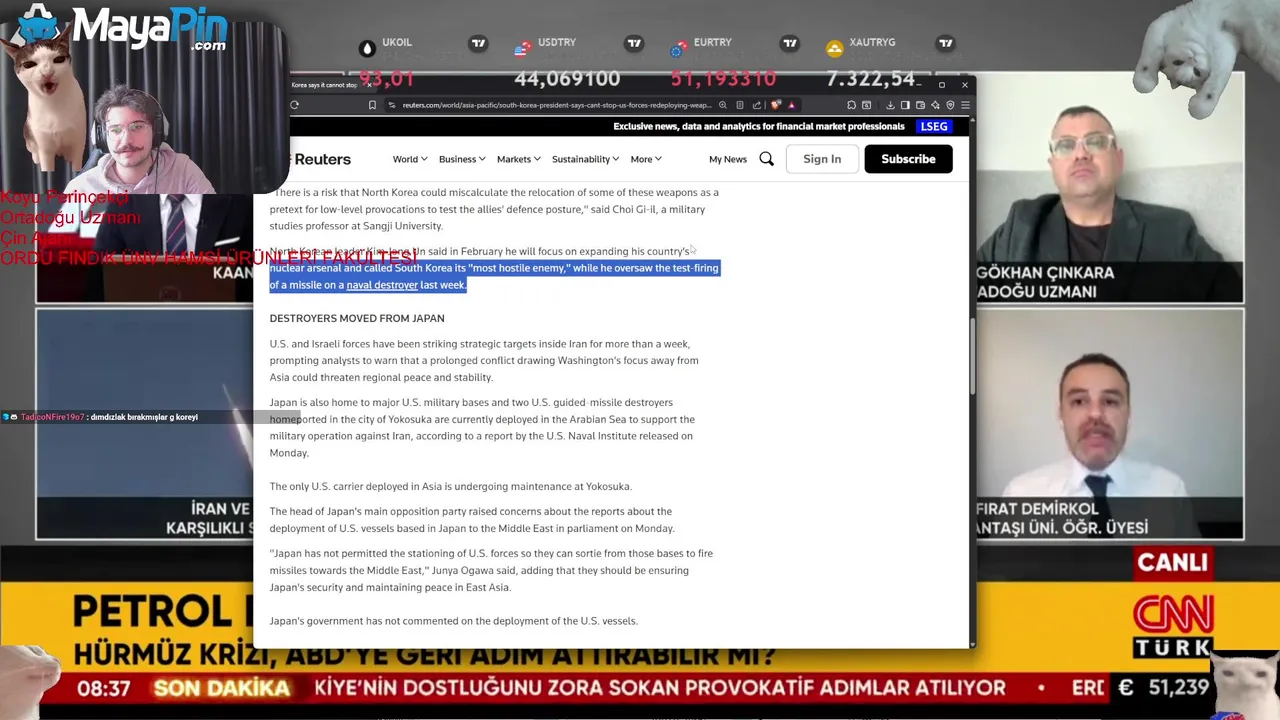
Task: Bookmark this page in the address bar
Action: click(x=372, y=105)
